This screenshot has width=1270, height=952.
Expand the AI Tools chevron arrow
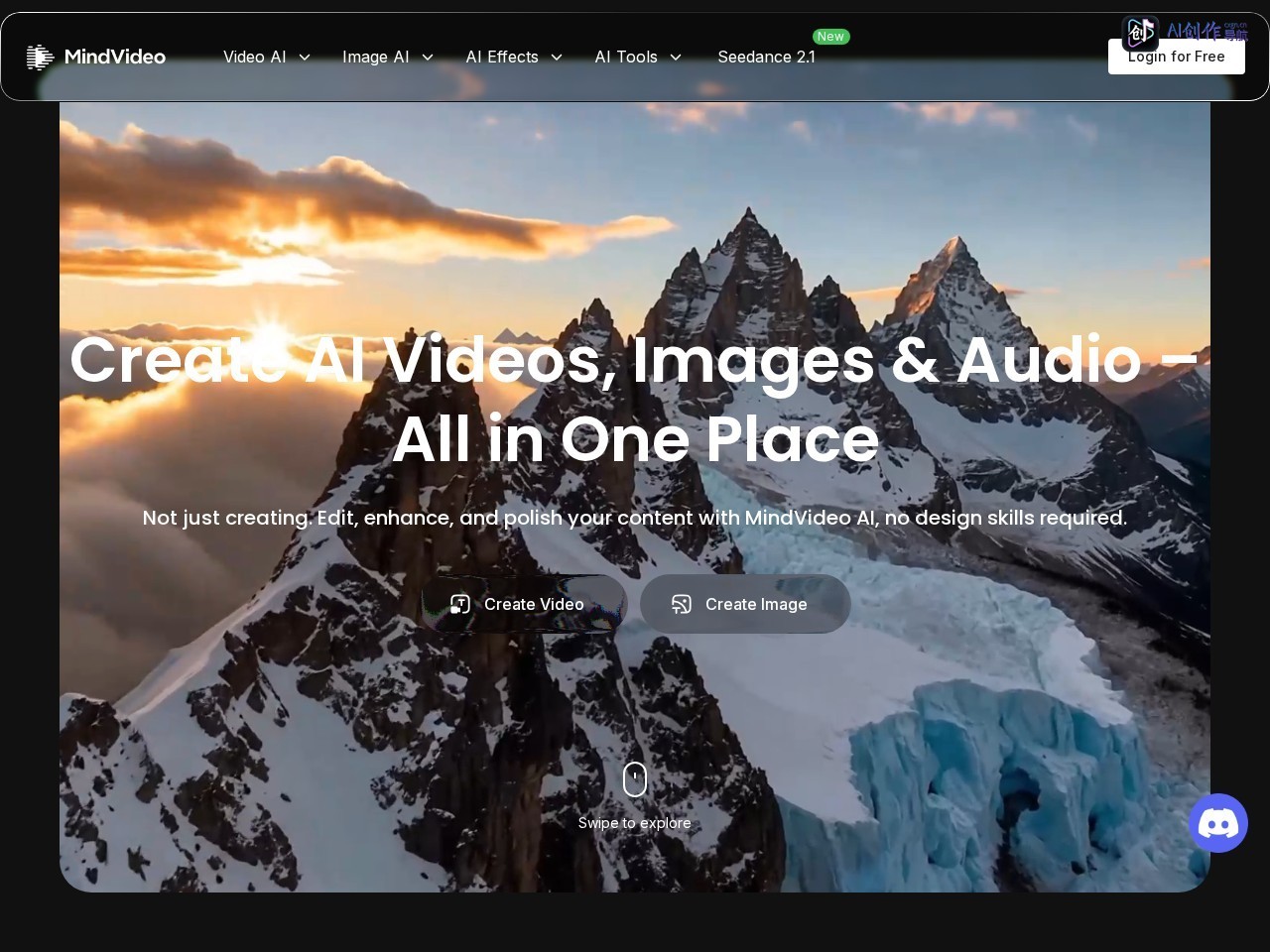point(676,58)
